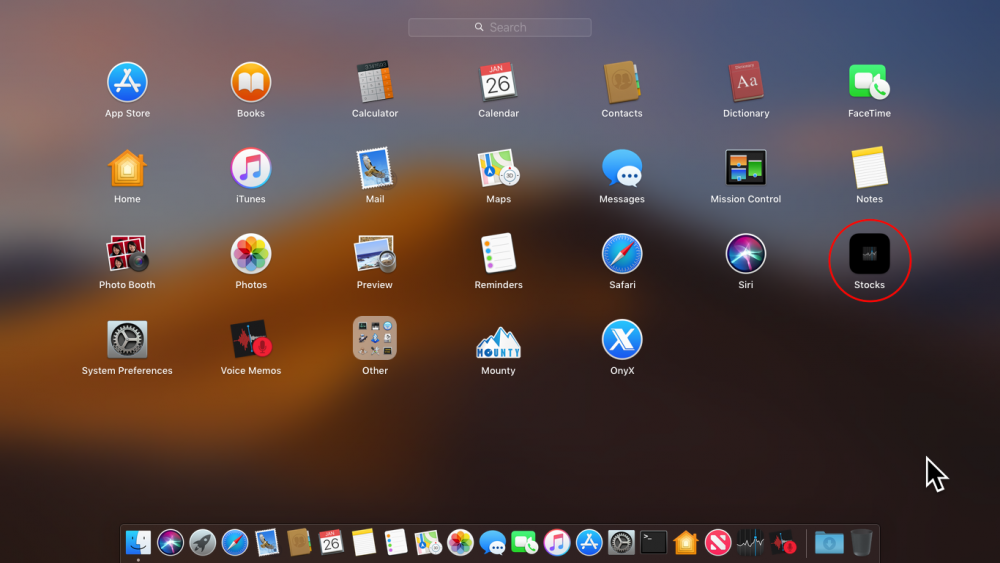Open Siri from the Launchpad grid
Viewport: 1000px width, 563px height.
tap(746, 254)
